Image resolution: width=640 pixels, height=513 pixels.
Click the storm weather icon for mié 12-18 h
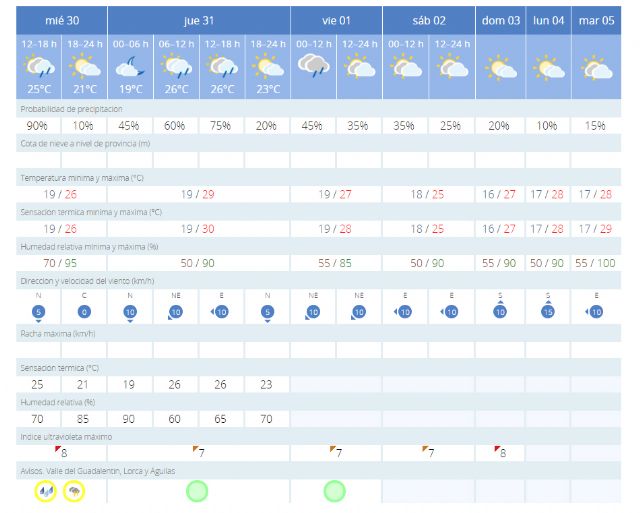coord(39,68)
